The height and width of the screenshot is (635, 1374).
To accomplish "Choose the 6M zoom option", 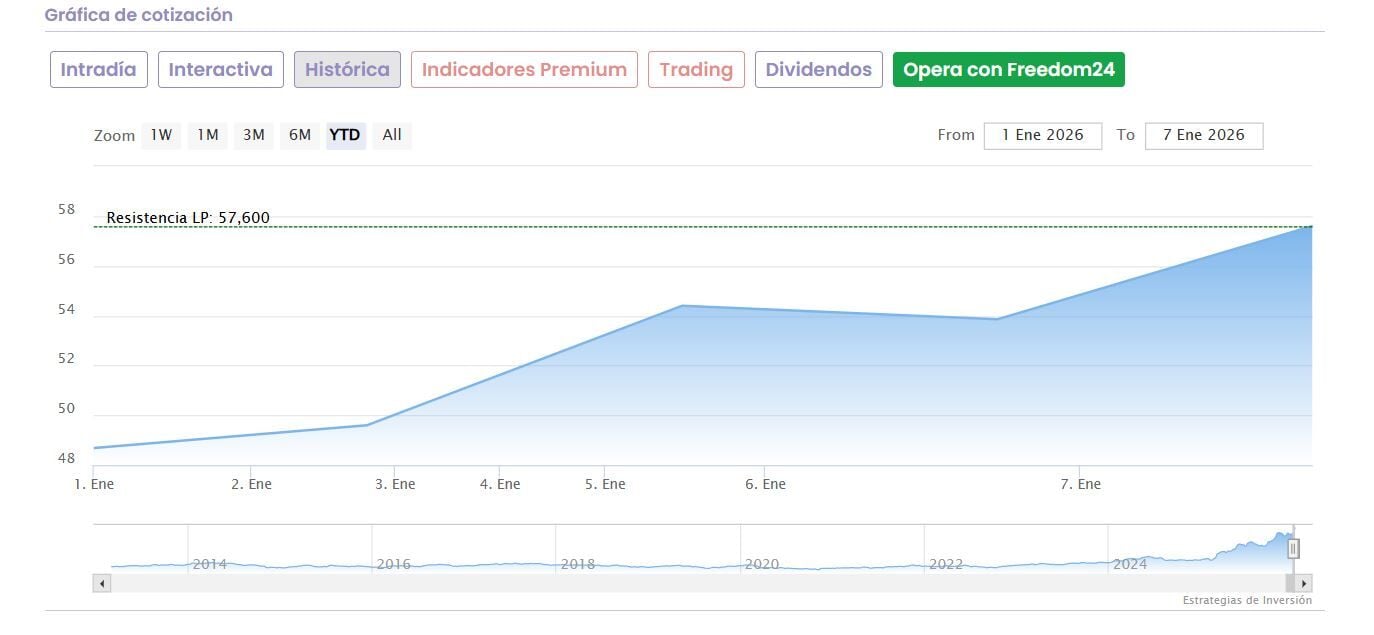I will click(x=300, y=135).
